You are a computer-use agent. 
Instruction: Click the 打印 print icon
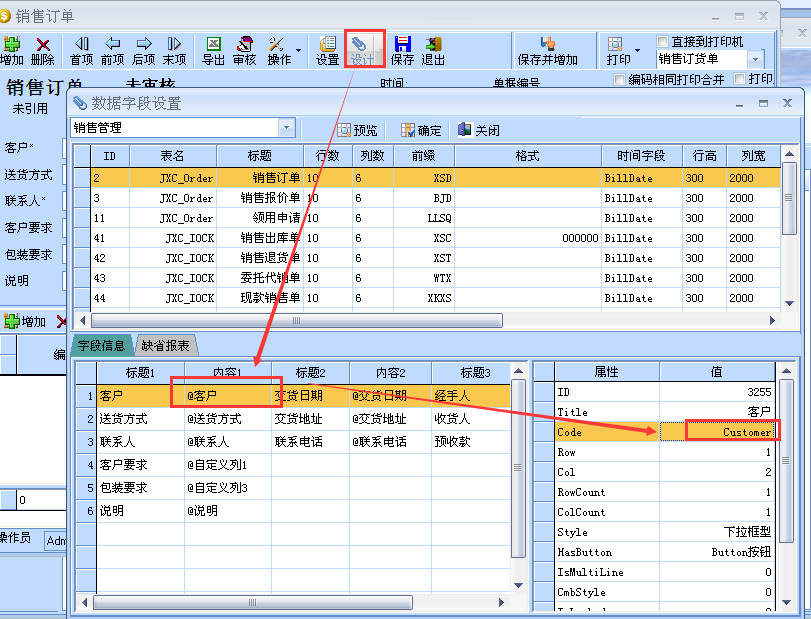point(618,51)
